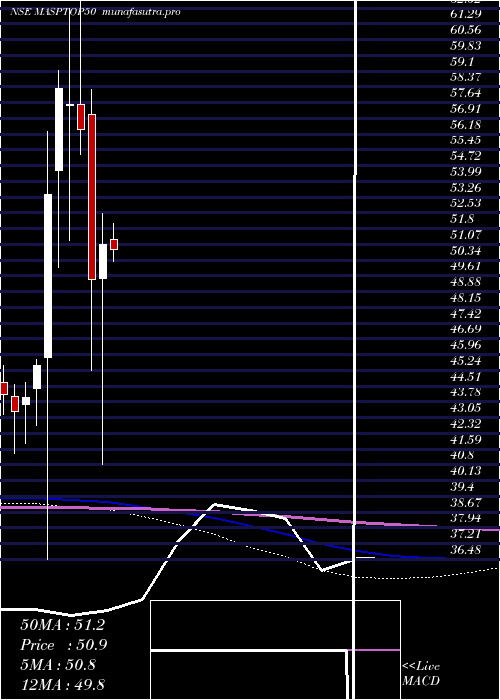Click the Price : 50.9 readout
This screenshot has width=500, height=700.
pyautogui.click(x=64, y=645)
